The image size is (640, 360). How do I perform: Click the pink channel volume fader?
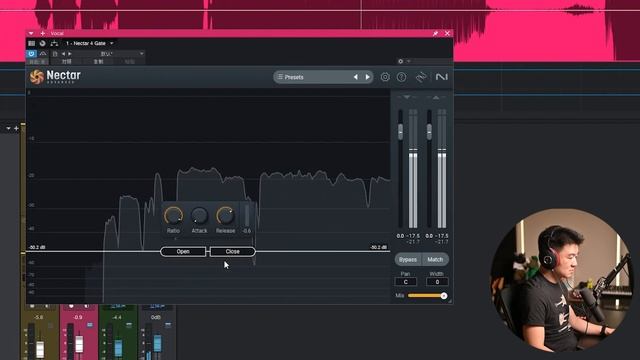tap(79, 344)
